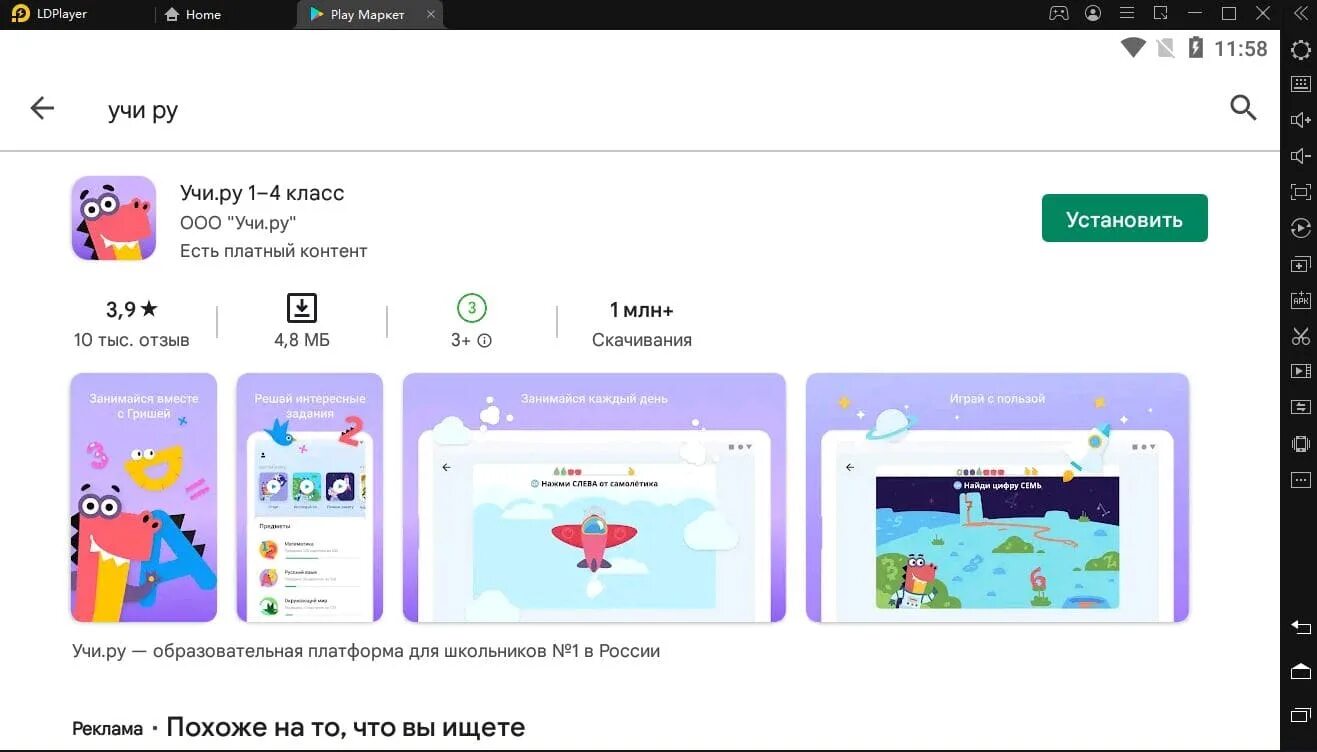The width and height of the screenshot is (1317, 752).
Task: Open the video recorder icon
Action: [x=1300, y=371]
